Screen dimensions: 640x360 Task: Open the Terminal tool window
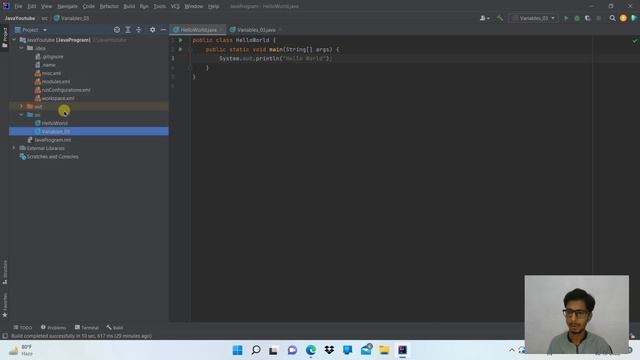coord(87,327)
